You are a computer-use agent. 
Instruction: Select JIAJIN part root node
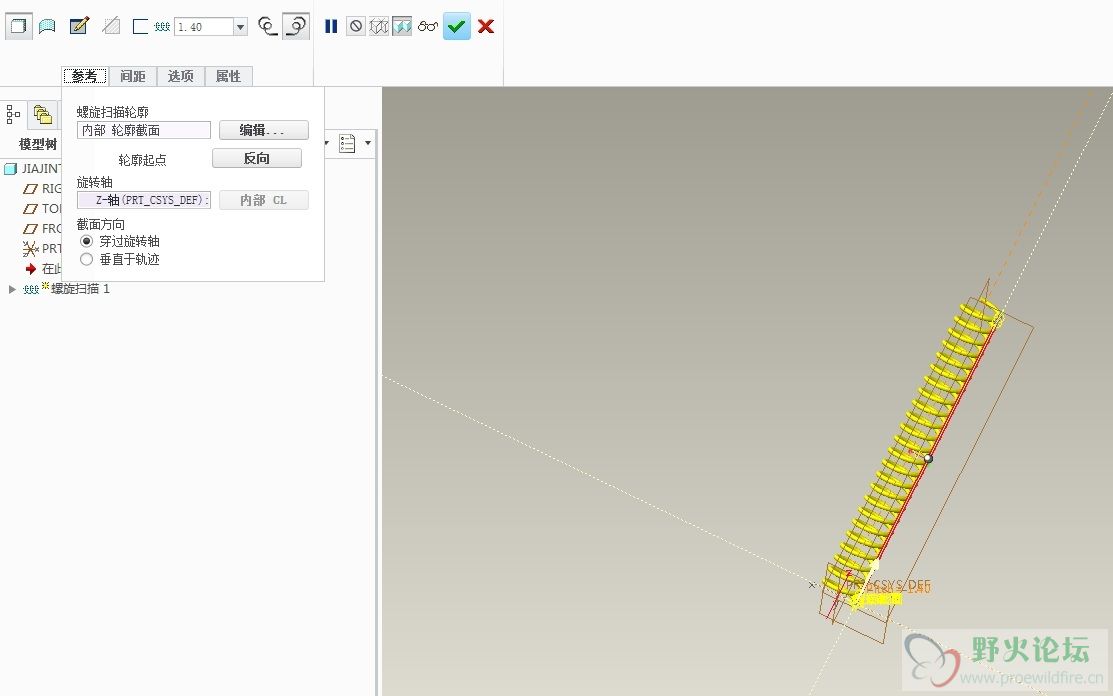click(33, 169)
